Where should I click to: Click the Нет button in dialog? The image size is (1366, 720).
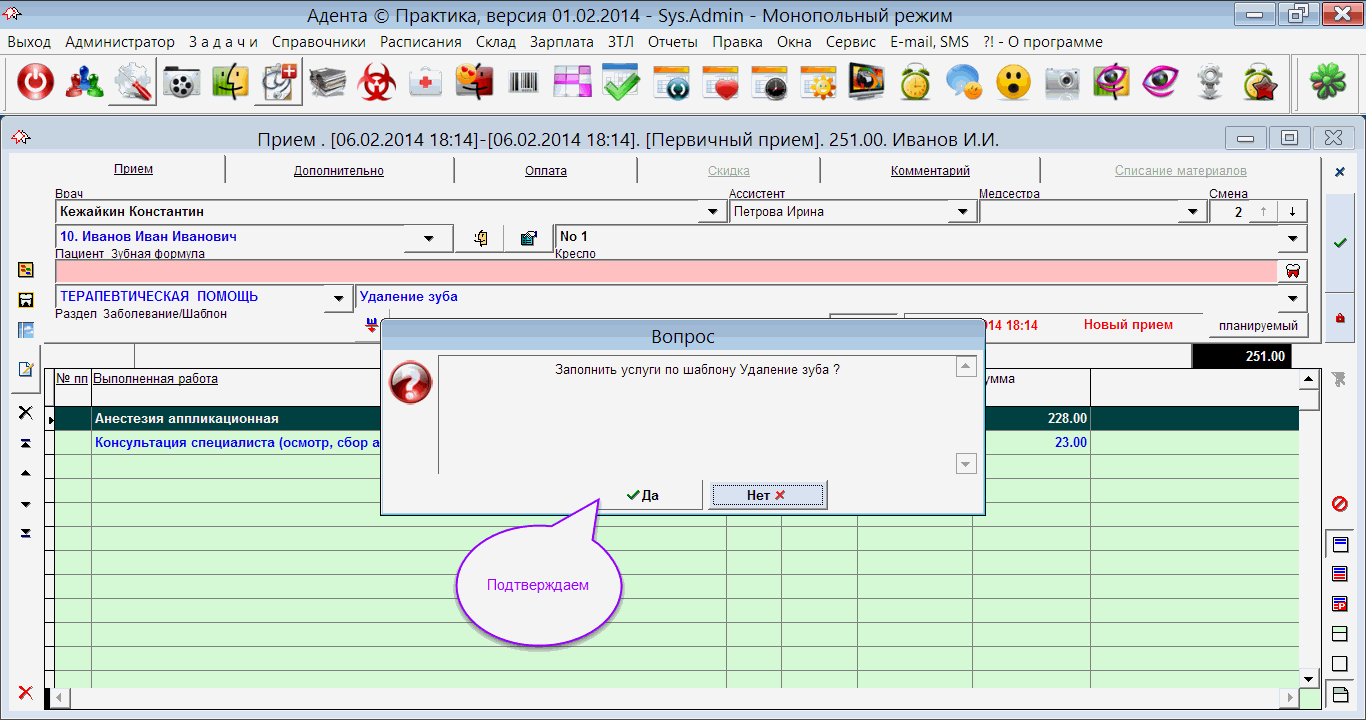pyautogui.click(x=767, y=495)
